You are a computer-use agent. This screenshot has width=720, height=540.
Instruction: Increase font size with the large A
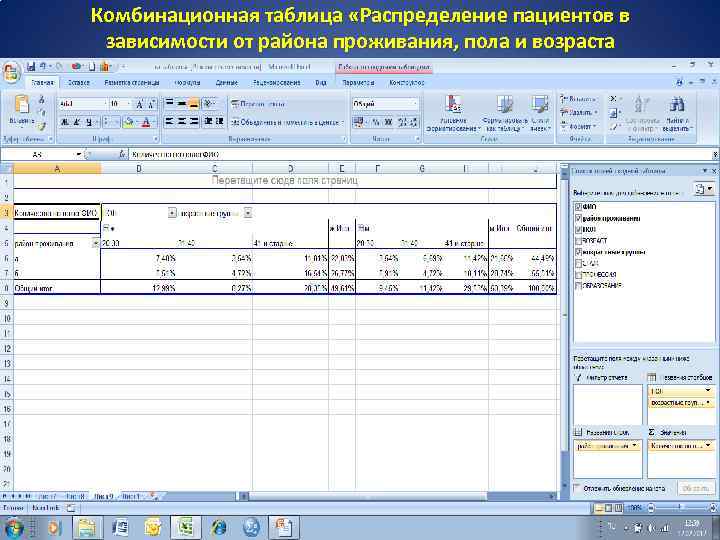tap(139, 104)
